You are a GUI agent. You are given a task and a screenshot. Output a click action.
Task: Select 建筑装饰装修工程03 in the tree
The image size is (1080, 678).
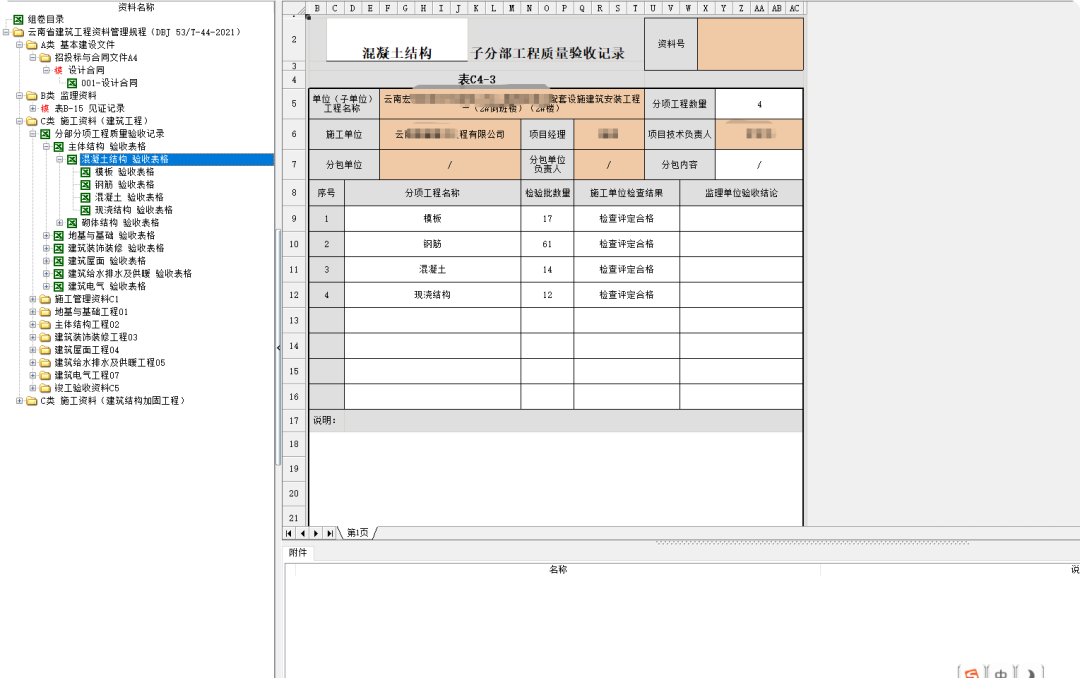point(96,338)
